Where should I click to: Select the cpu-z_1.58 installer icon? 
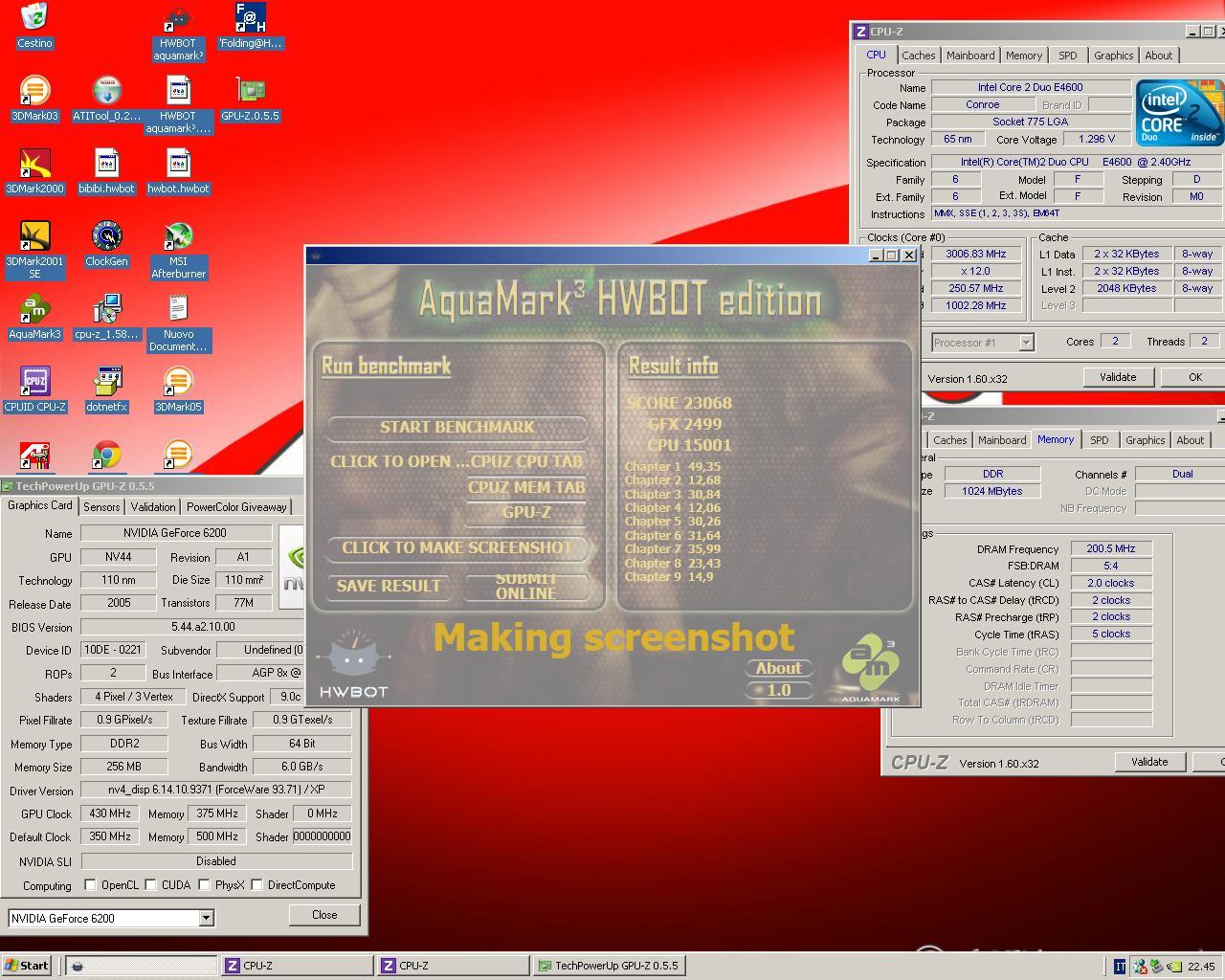[106, 316]
